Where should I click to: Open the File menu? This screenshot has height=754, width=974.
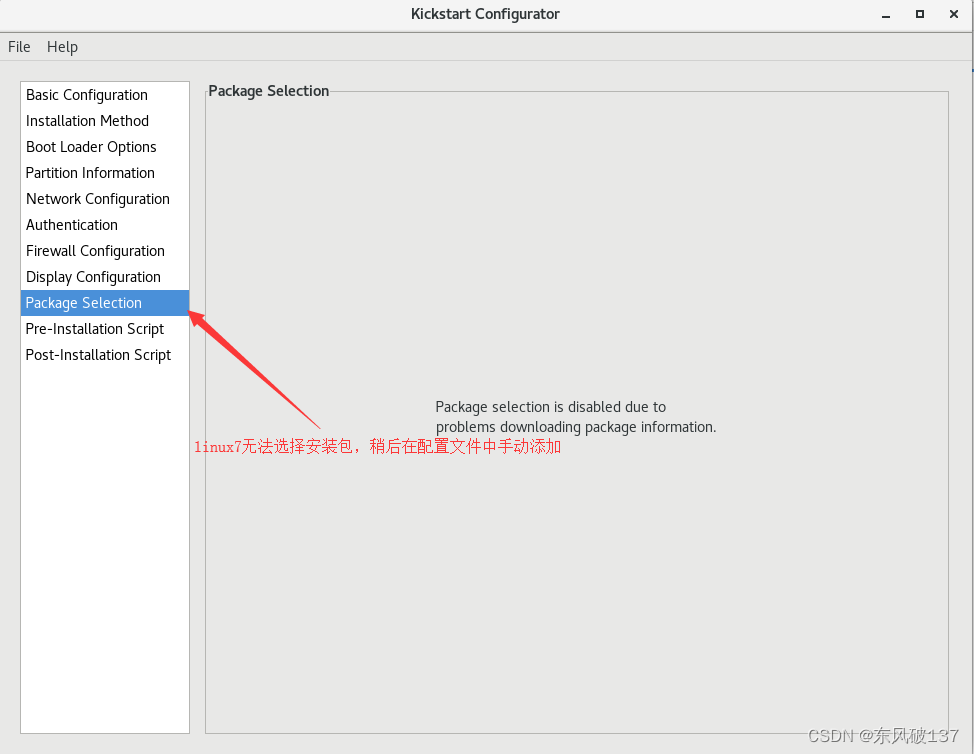pyautogui.click(x=19, y=46)
